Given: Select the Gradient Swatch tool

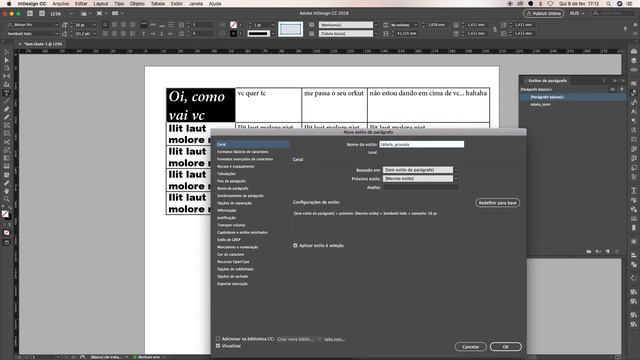Looking at the screenshot, I should coord(6,158).
